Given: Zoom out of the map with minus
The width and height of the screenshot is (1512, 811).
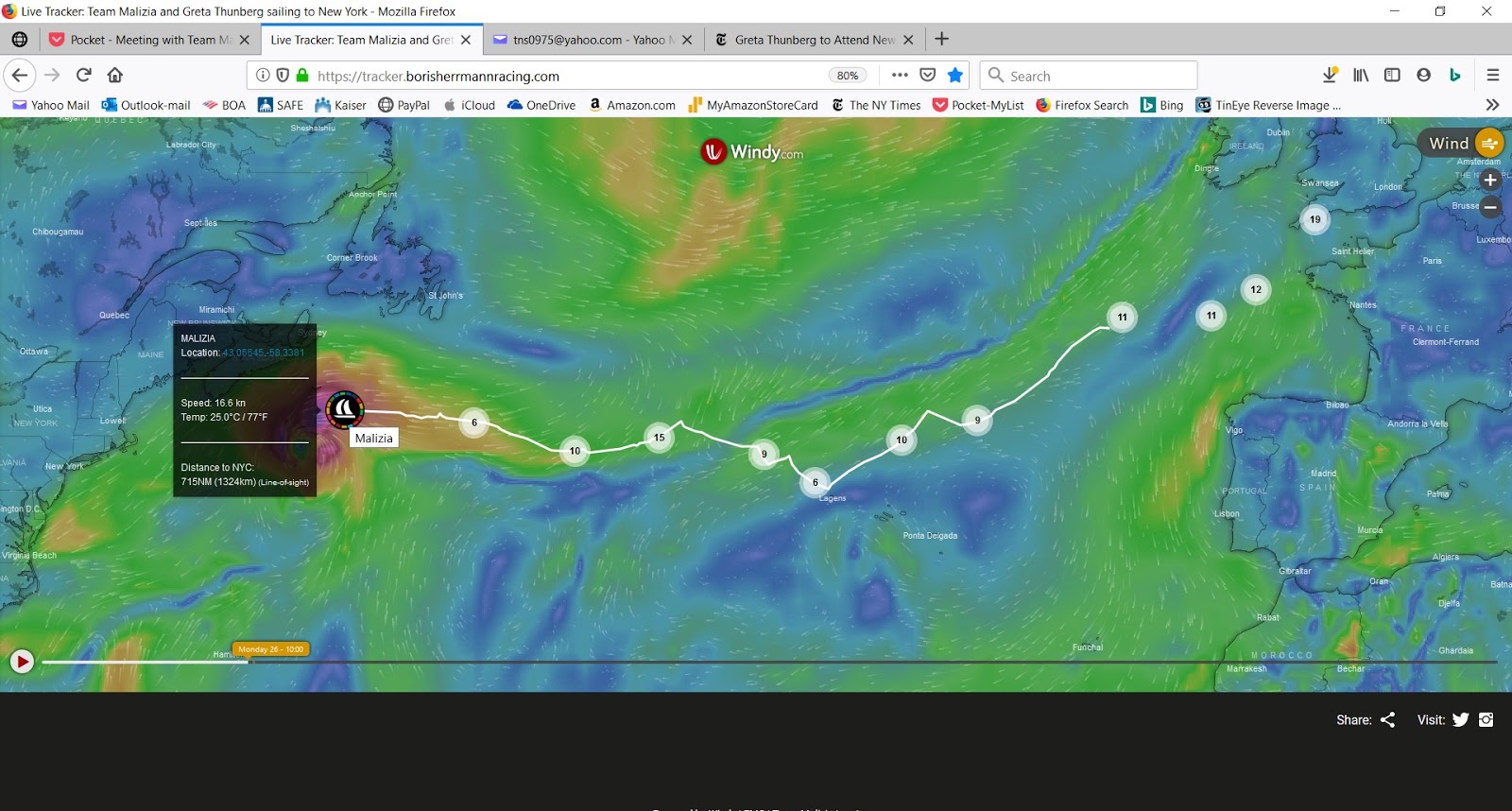Looking at the screenshot, I should click(1490, 207).
